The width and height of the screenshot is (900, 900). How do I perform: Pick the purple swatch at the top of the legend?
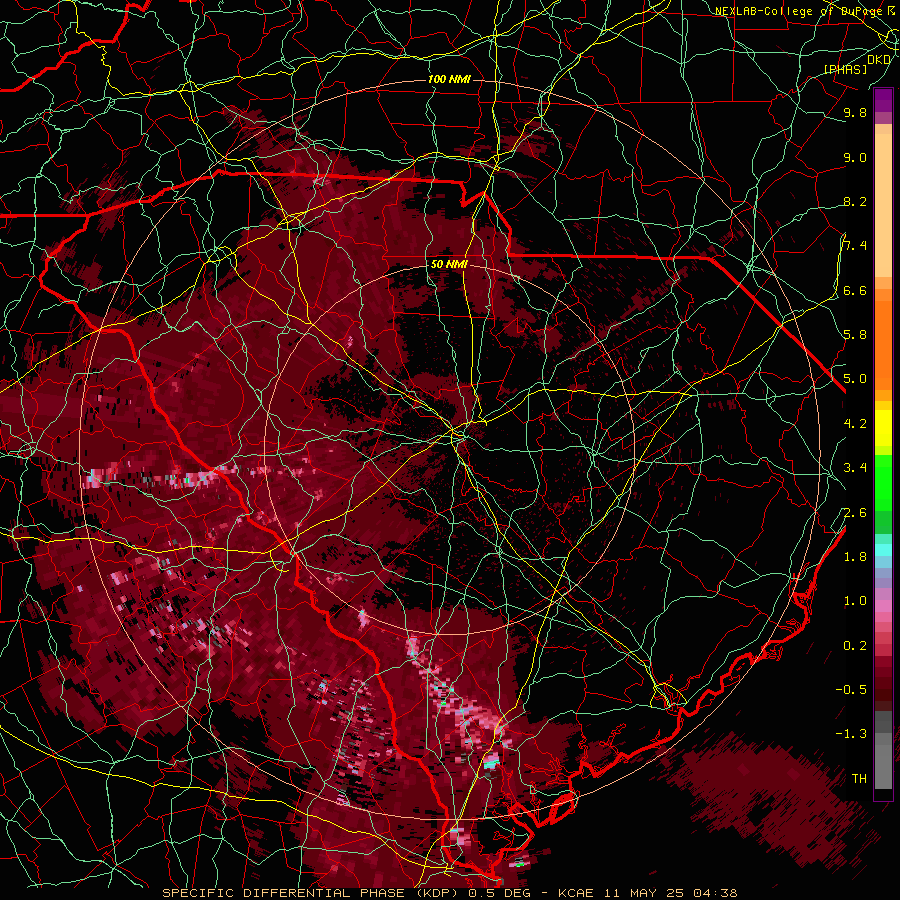(x=883, y=100)
